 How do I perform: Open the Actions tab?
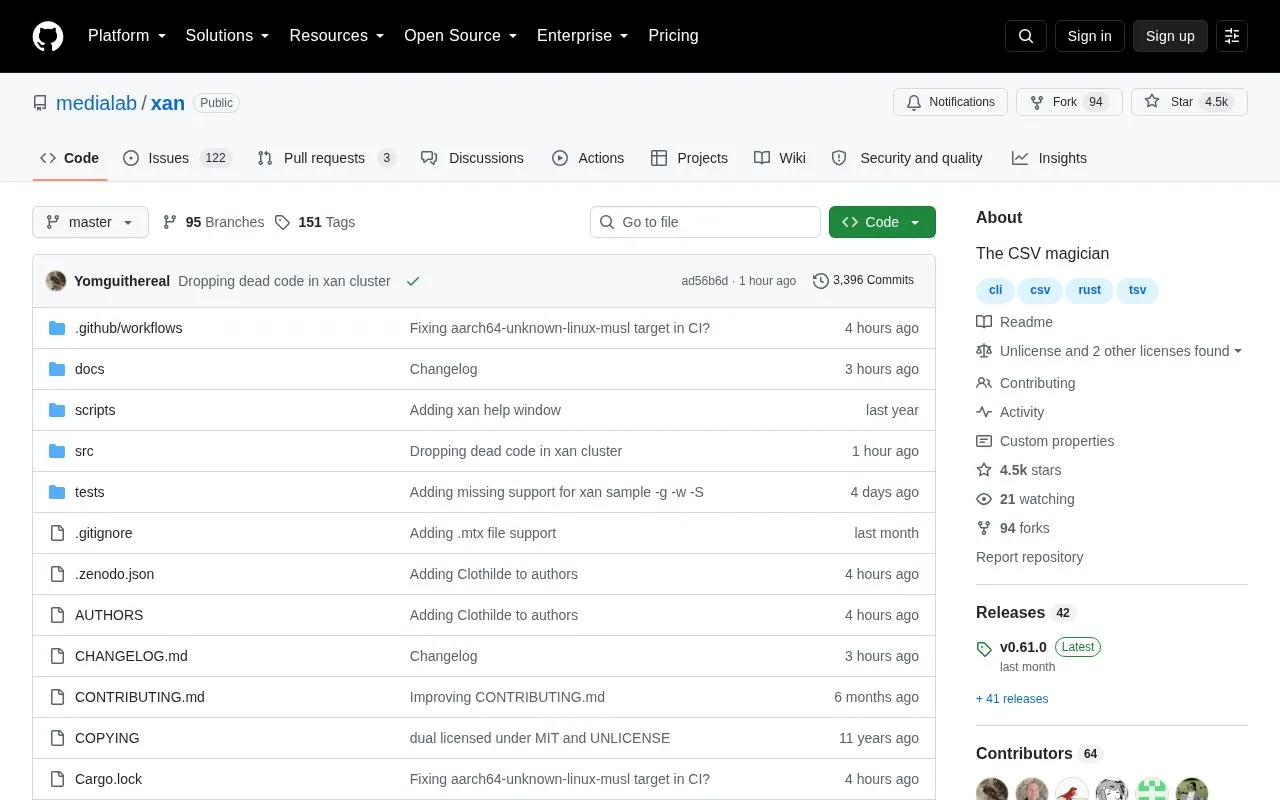point(588,158)
